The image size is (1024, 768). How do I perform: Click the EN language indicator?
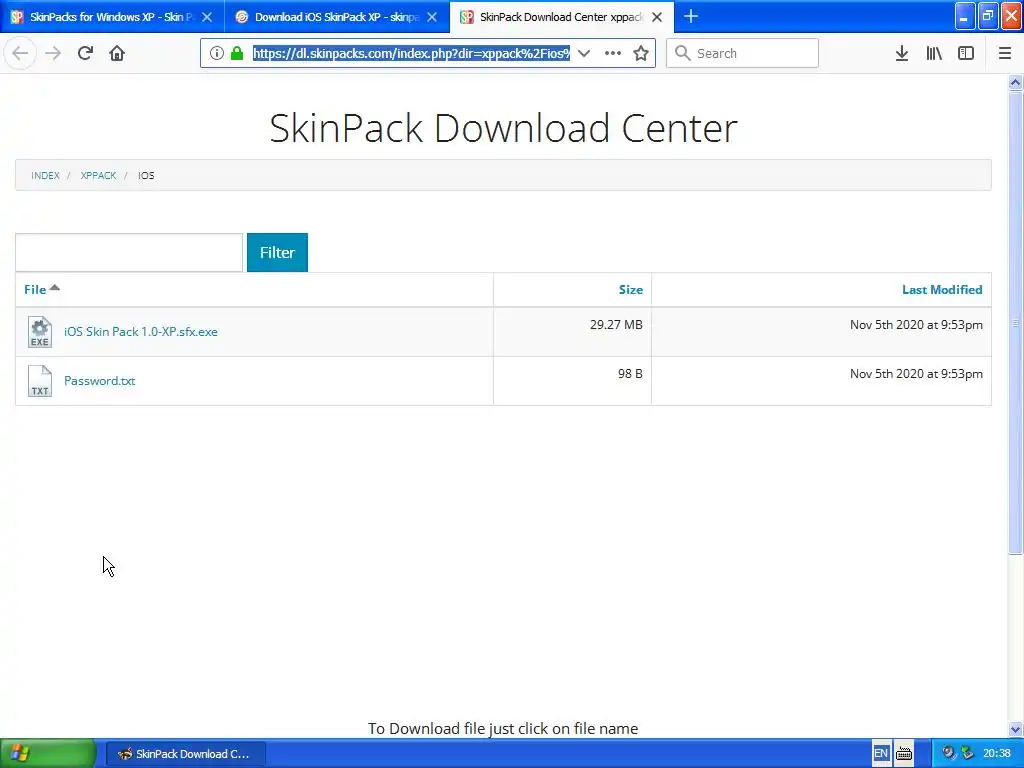click(x=880, y=754)
